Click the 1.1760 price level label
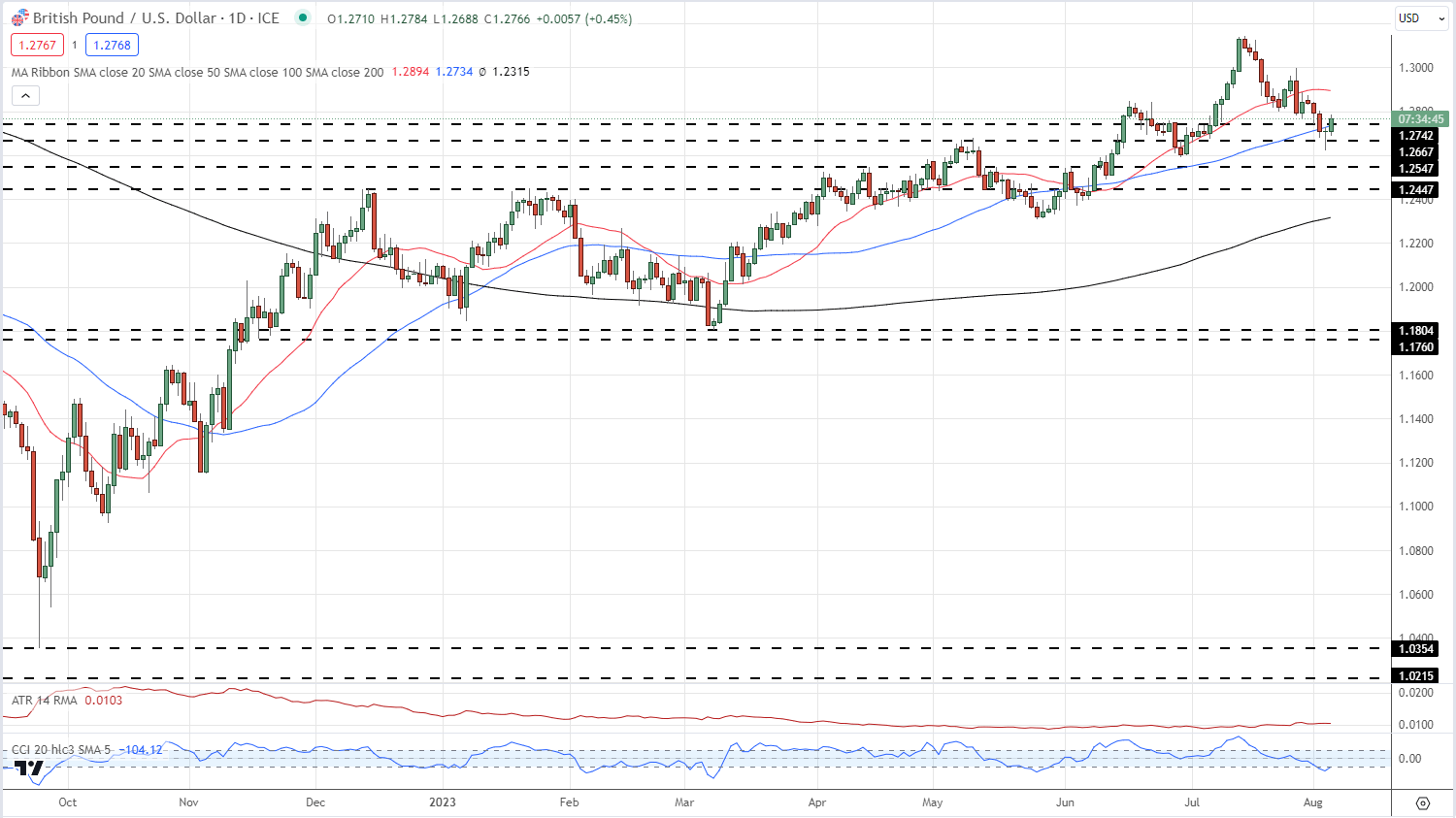Image resolution: width=1456 pixels, height=818 pixels. tap(1416, 347)
